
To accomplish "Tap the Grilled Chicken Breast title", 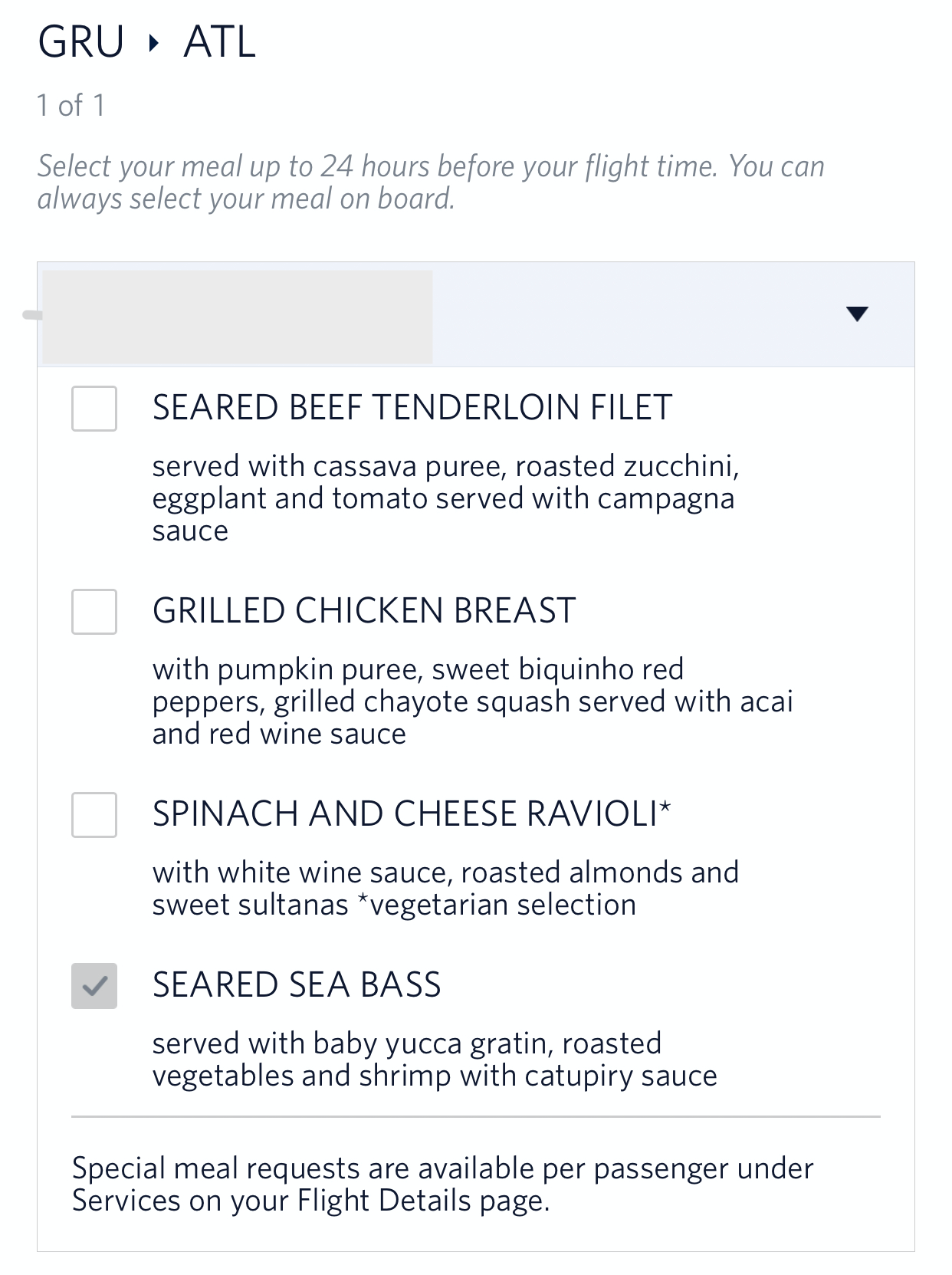I will point(364,610).
